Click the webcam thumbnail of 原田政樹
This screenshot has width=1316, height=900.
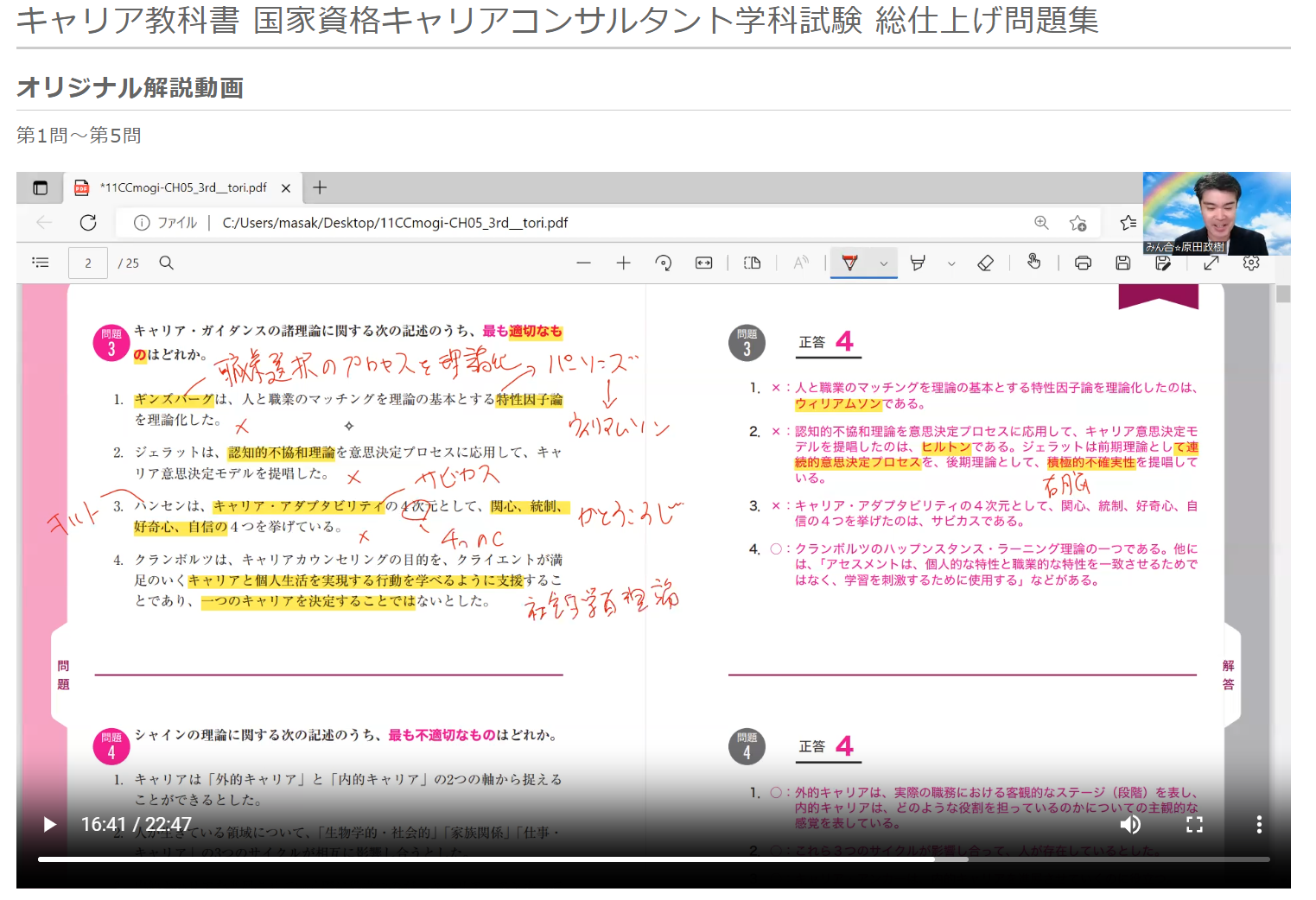pyautogui.click(x=1217, y=213)
